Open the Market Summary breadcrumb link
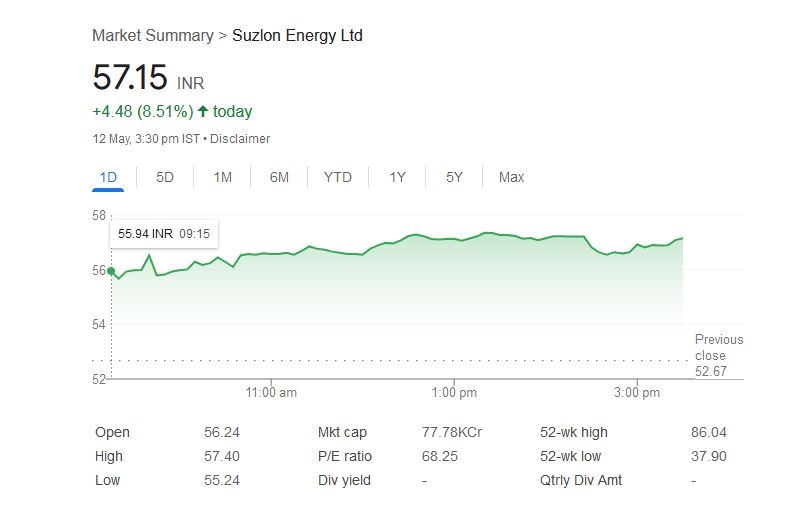This screenshot has height=511, width=792. [x=153, y=36]
